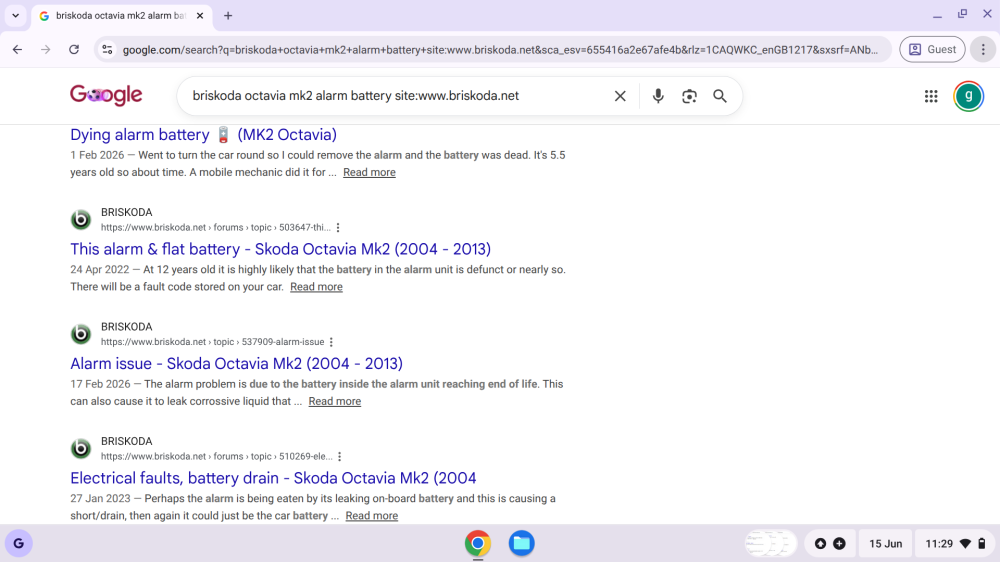This screenshot has height=562, width=1000.
Task: Select the briskoda octavia mk2 alarm tab
Action: tap(121, 15)
